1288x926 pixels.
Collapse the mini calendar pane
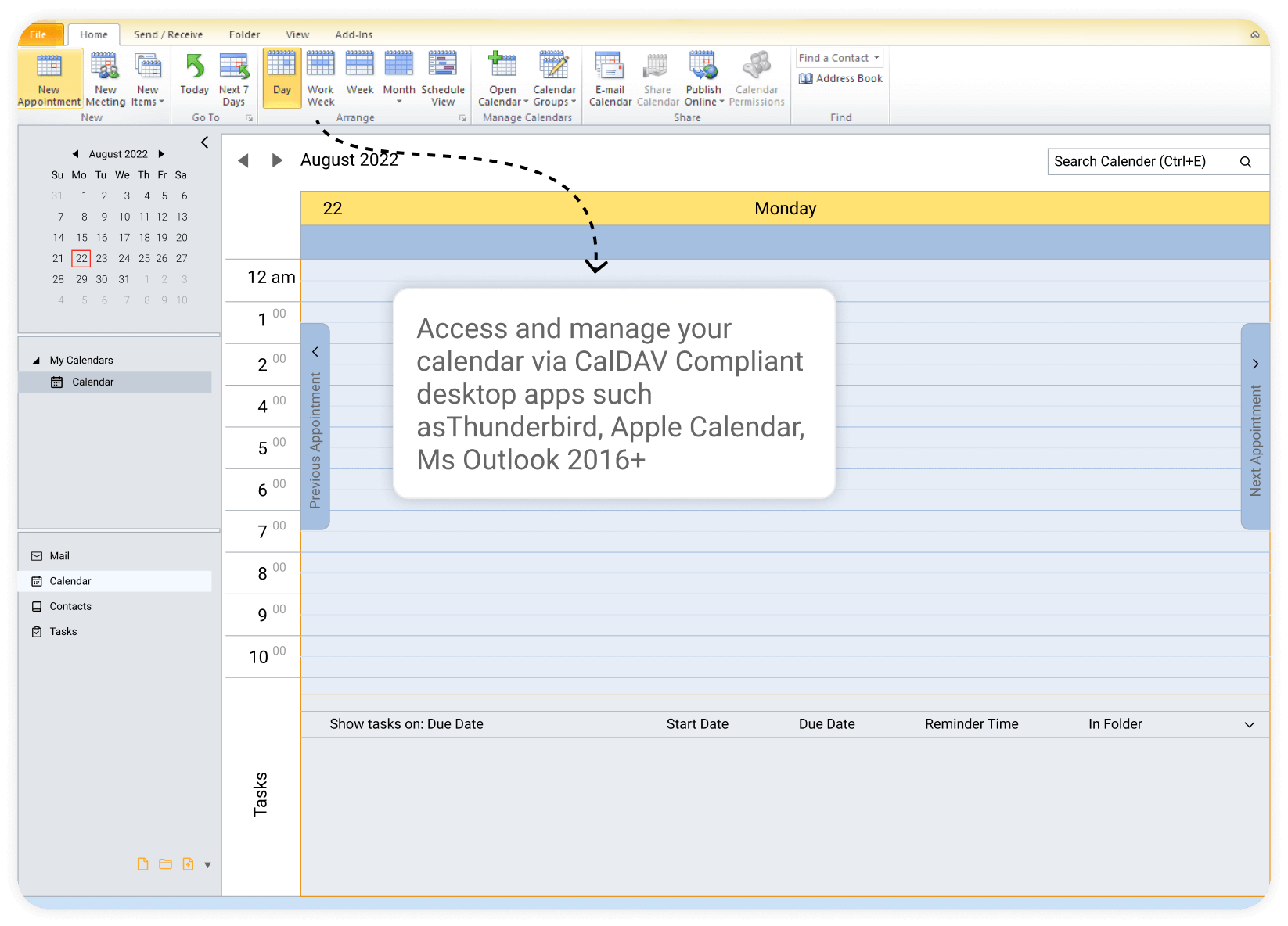click(x=204, y=142)
